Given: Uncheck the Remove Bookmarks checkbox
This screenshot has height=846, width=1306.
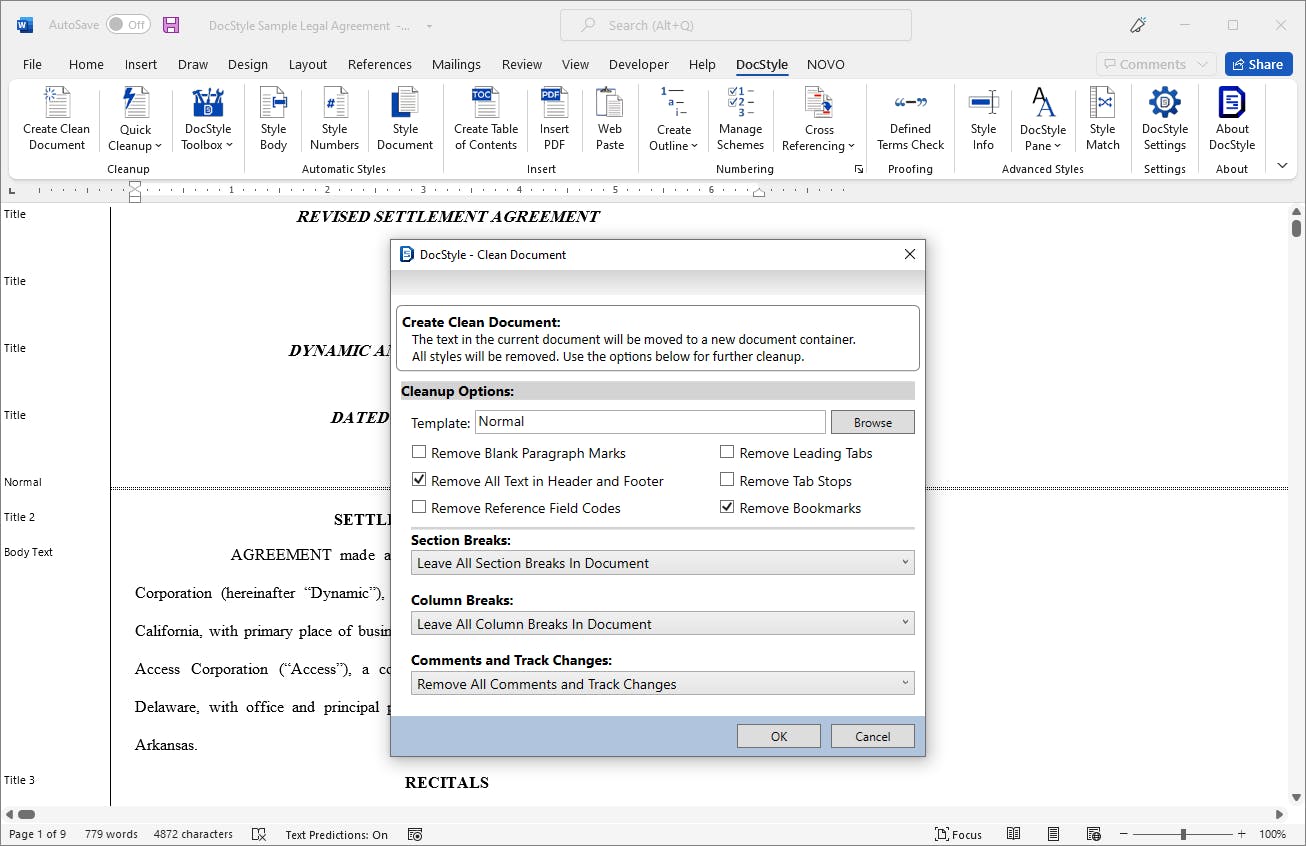Looking at the screenshot, I should (x=727, y=508).
